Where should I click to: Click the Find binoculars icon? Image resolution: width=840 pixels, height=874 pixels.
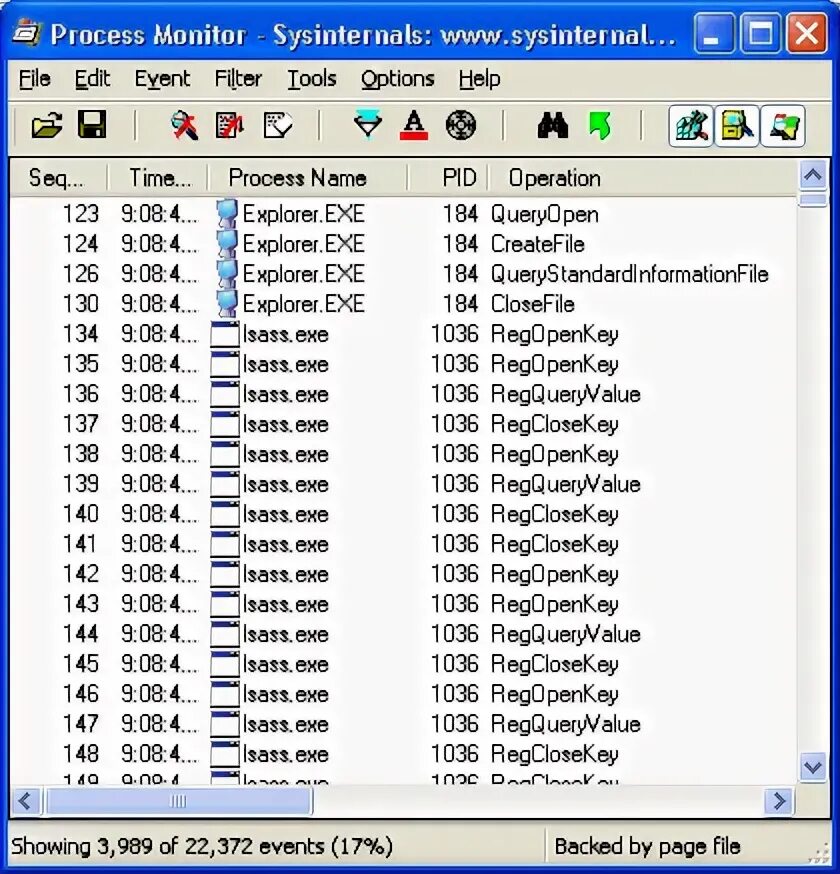click(x=552, y=125)
